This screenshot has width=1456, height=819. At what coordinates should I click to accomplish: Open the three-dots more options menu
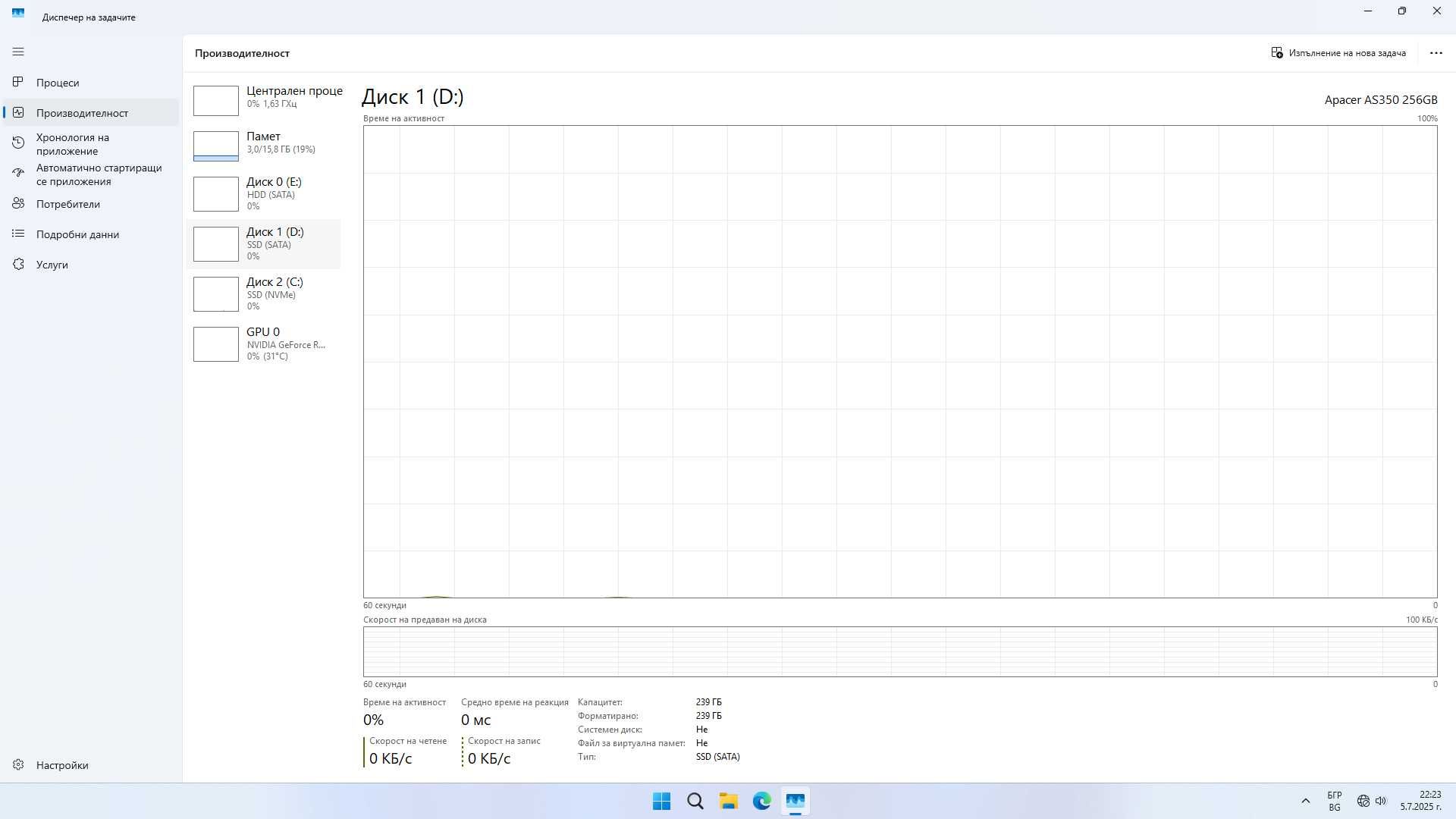(x=1436, y=52)
